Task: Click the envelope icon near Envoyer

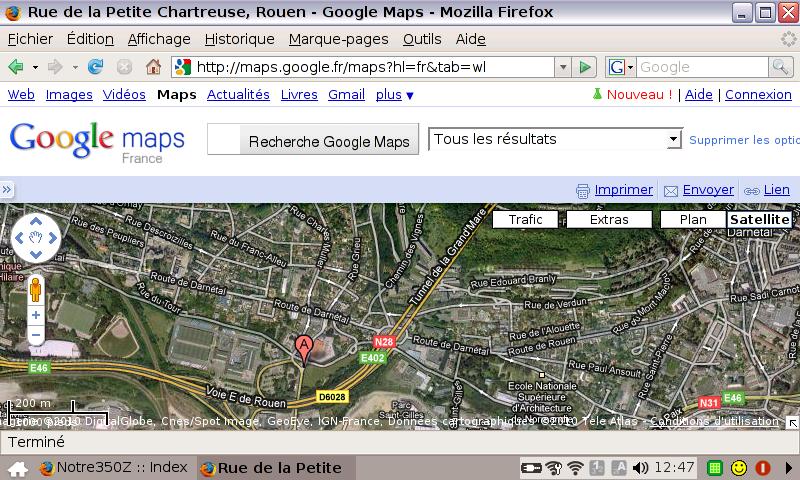Action: coord(671,191)
